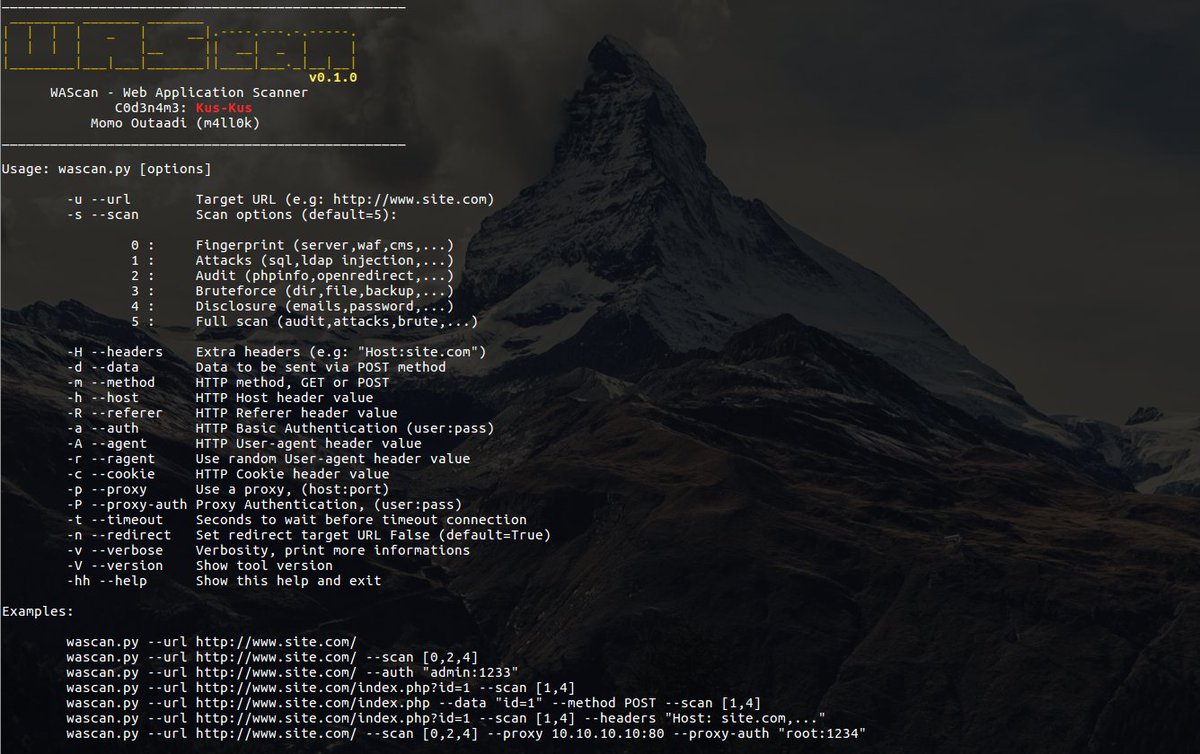1200x754 pixels.
Task: Click scan option 5 'Full scan' line
Action: tap(304, 321)
